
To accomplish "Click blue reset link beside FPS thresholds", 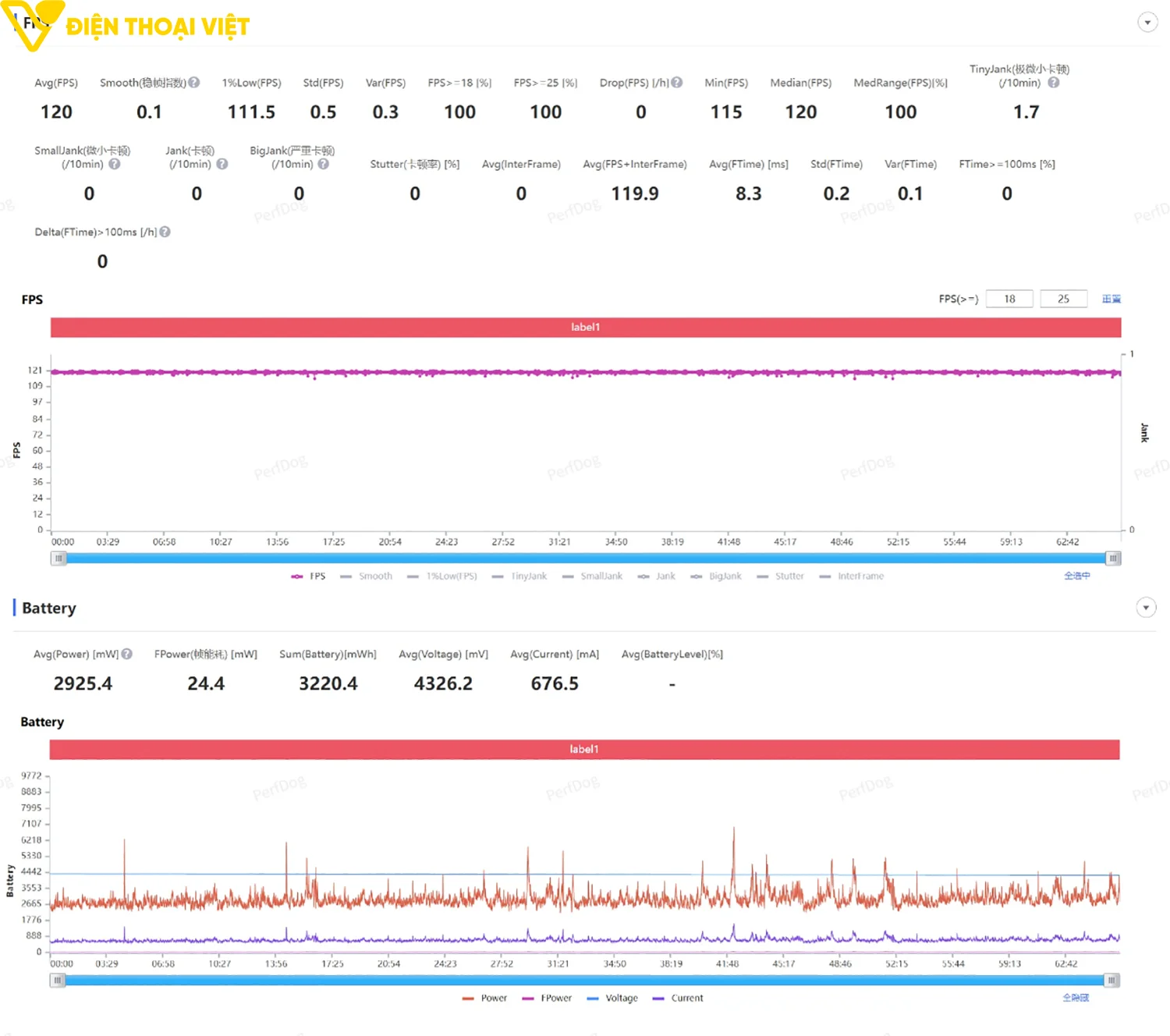I will (x=1111, y=300).
